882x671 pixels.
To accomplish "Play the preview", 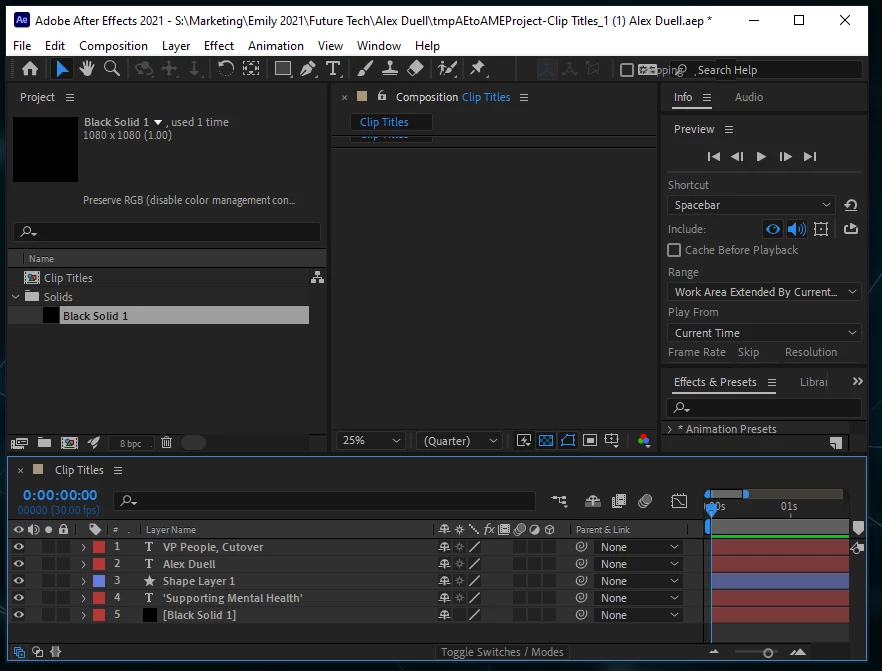I will click(760, 156).
